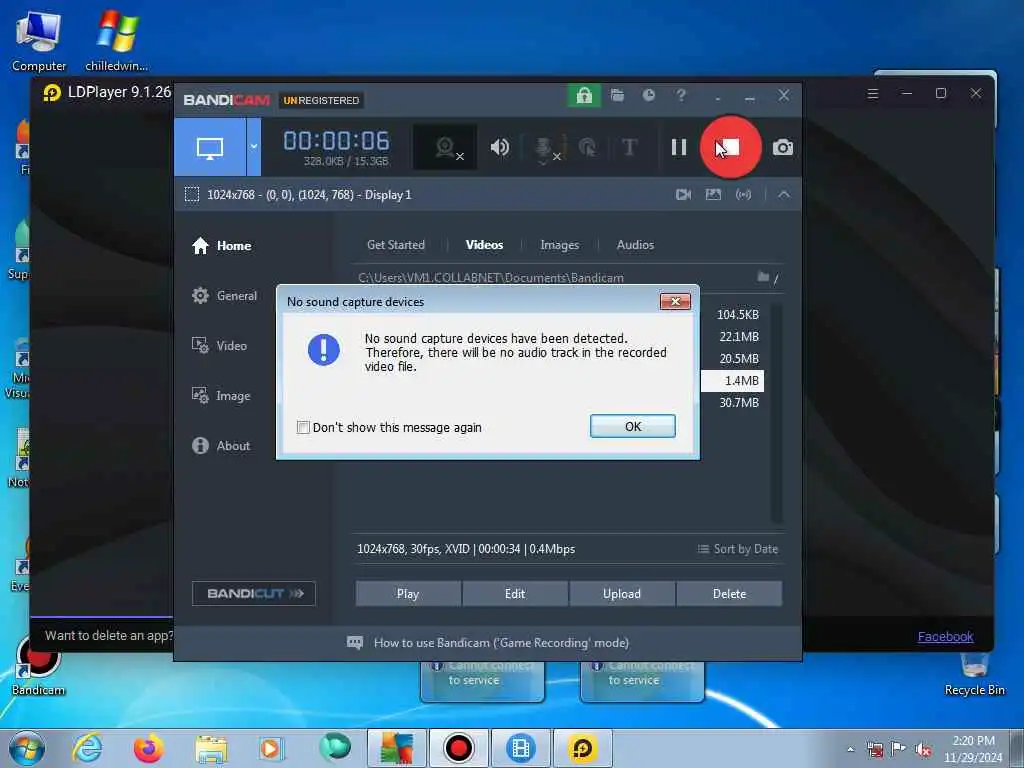The width and height of the screenshot is (1024, 768).
Task: Open the Image settings section
Action: click(x=221, y=396)
